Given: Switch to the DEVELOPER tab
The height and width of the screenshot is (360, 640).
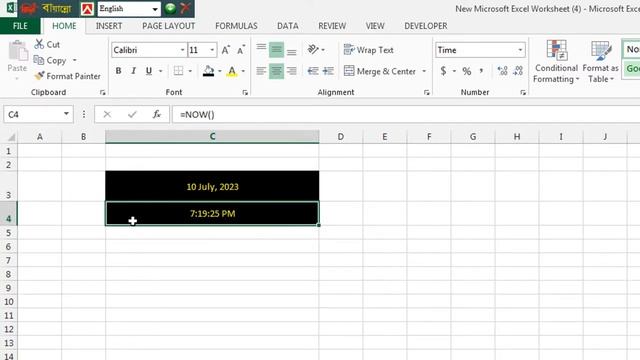Looking at the screenshot, I should pyautogui.click(x=426, y=26).
